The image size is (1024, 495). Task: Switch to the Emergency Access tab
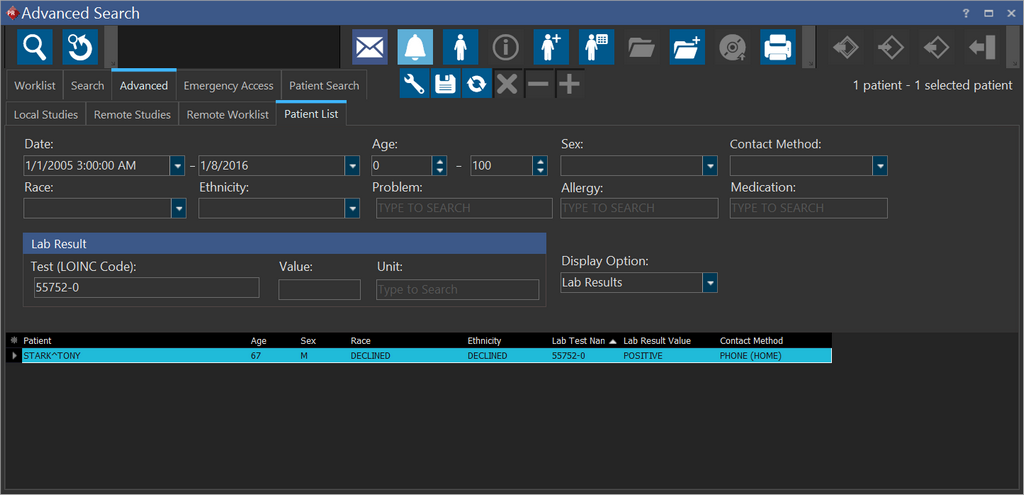point(228,86)
